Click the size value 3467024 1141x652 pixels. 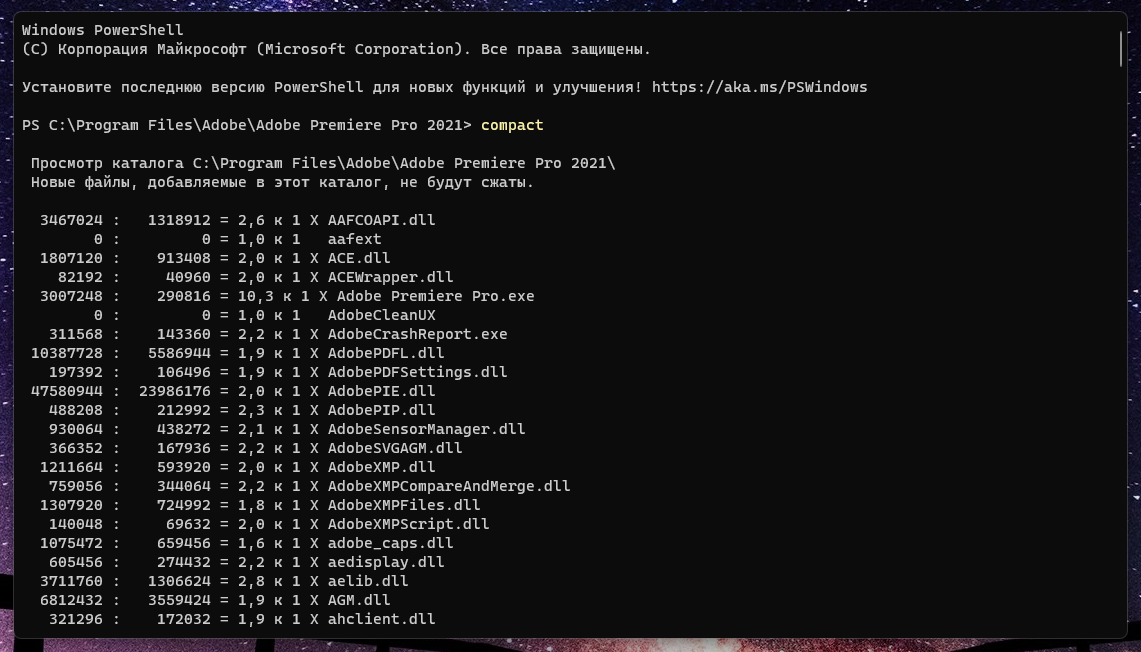(x=71, y=220)
